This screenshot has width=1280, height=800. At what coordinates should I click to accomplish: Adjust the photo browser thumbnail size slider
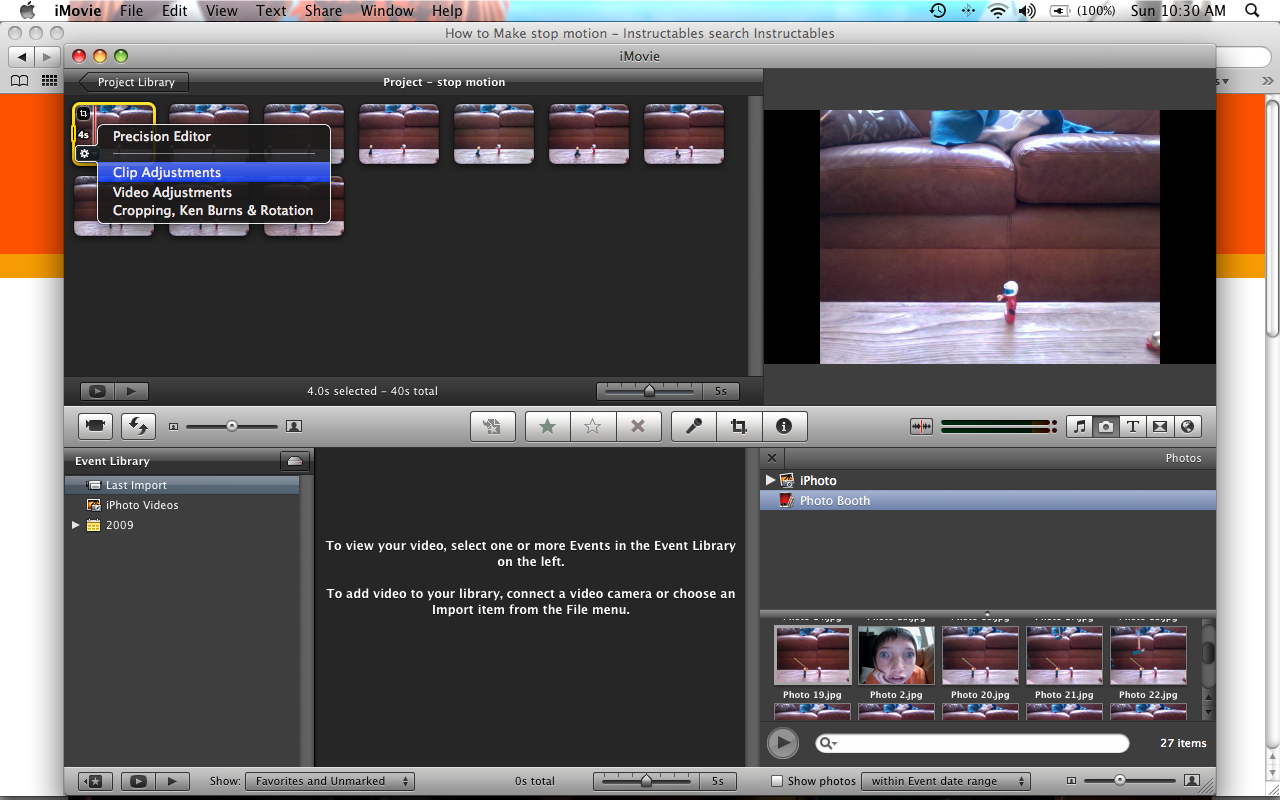pyautogui.click(x=1120, y=780)
